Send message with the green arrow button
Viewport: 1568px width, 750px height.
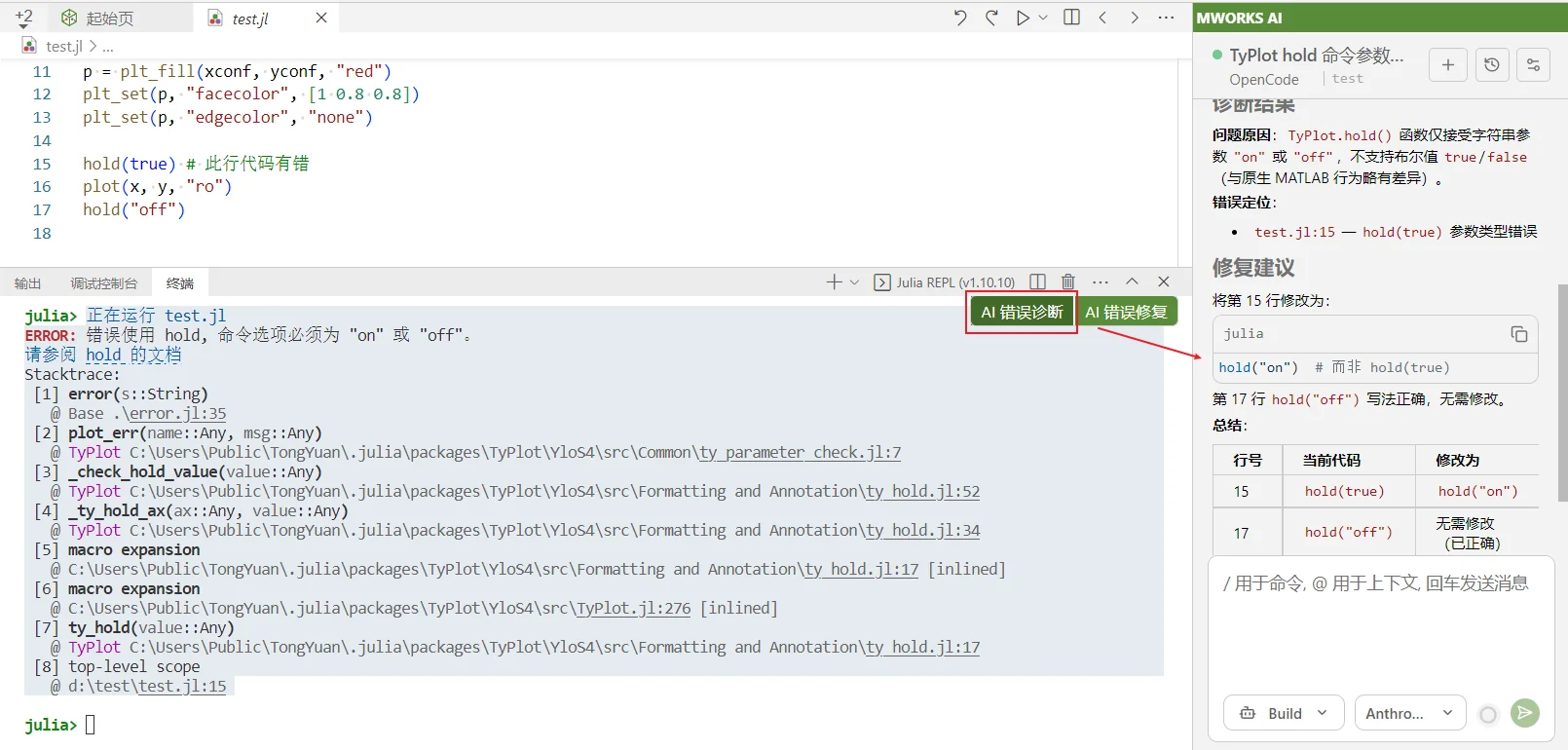tap(1525, 713)
